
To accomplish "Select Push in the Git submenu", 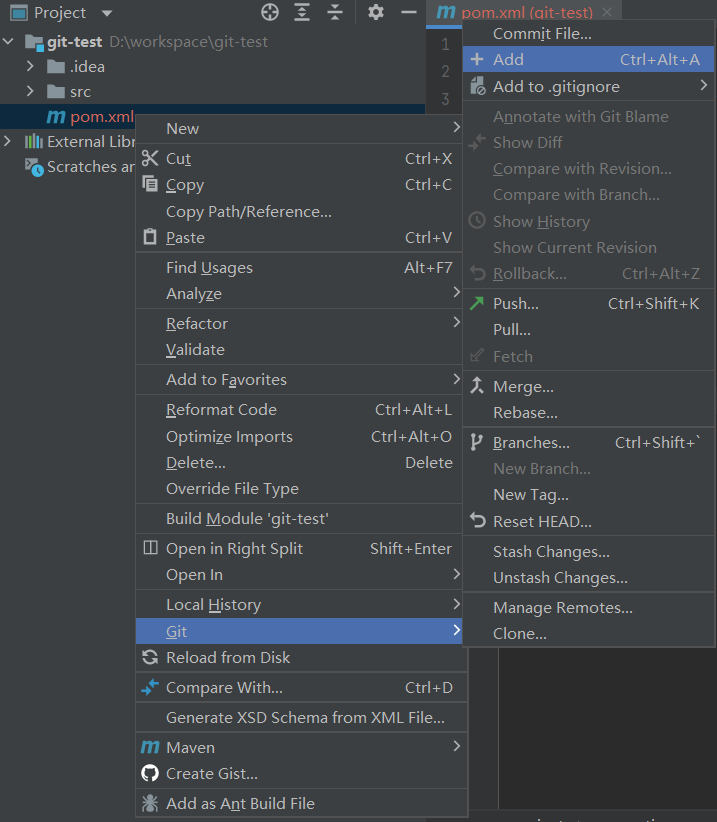I will coord(516,304).
